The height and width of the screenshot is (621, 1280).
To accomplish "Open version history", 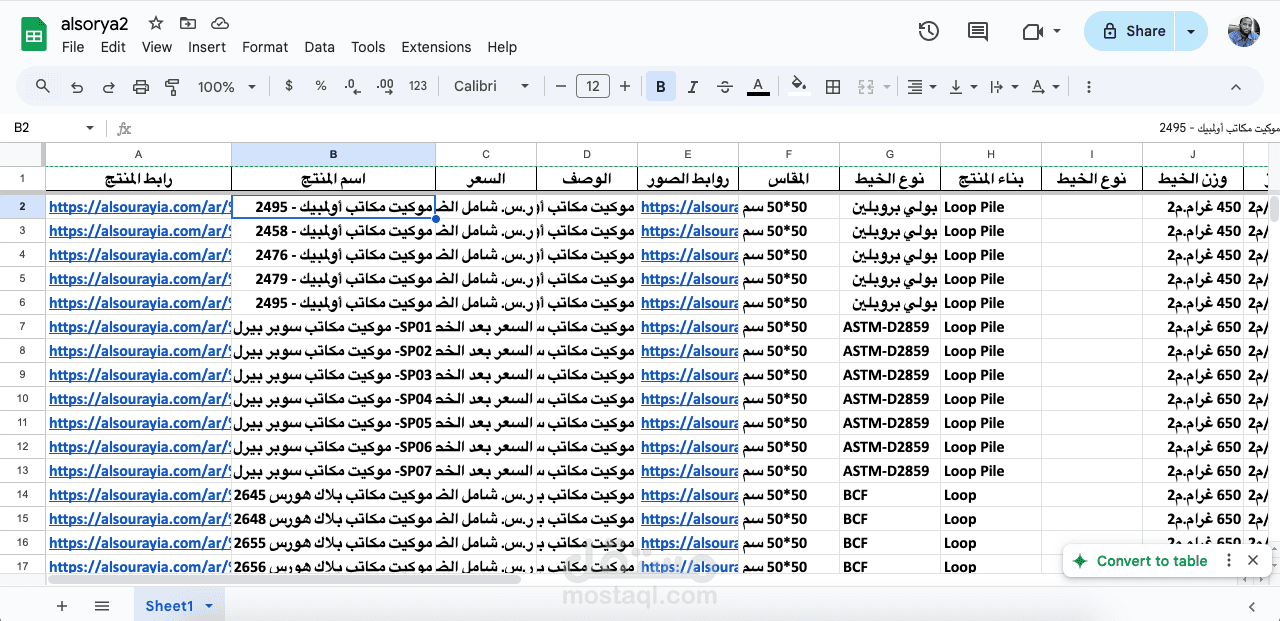I will point(928,31).
